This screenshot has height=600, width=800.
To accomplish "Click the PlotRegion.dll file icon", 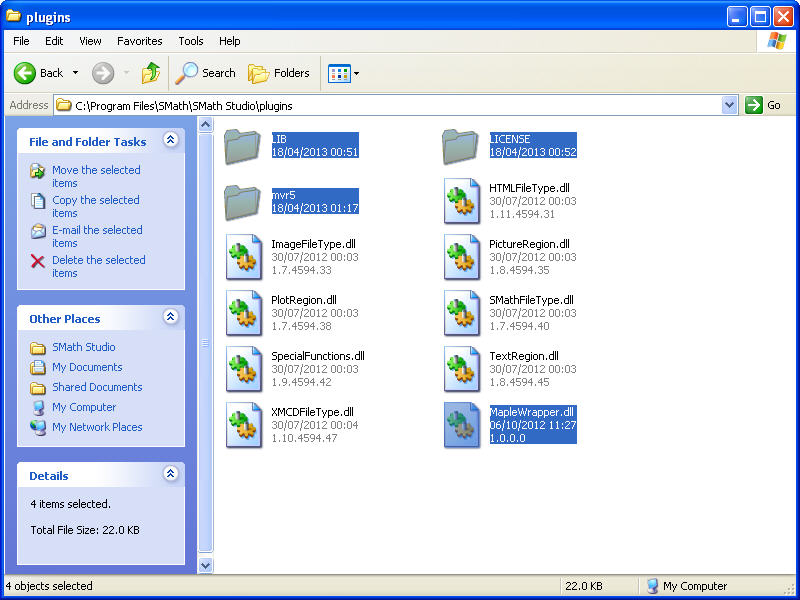I will (x=244, y=314).
